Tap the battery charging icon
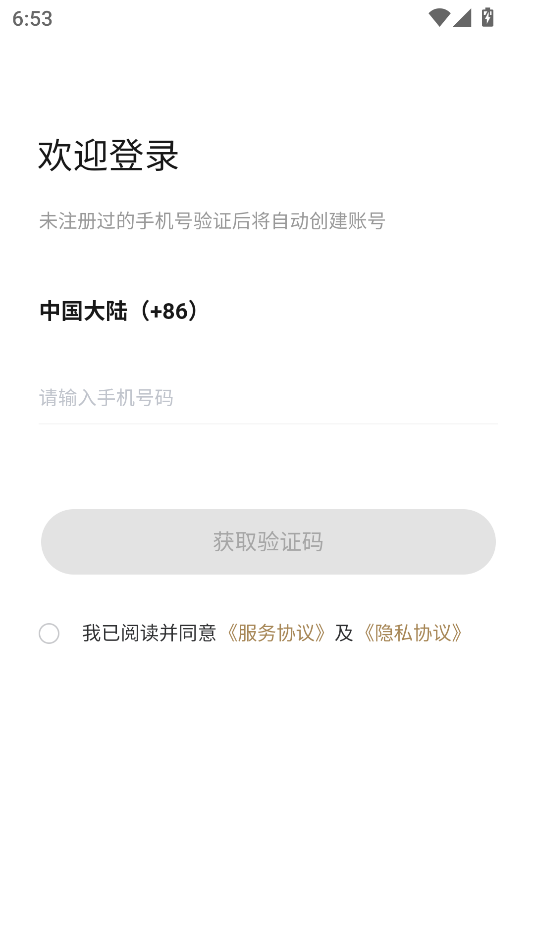The image size is (535, 951). [x=488, y=17]
